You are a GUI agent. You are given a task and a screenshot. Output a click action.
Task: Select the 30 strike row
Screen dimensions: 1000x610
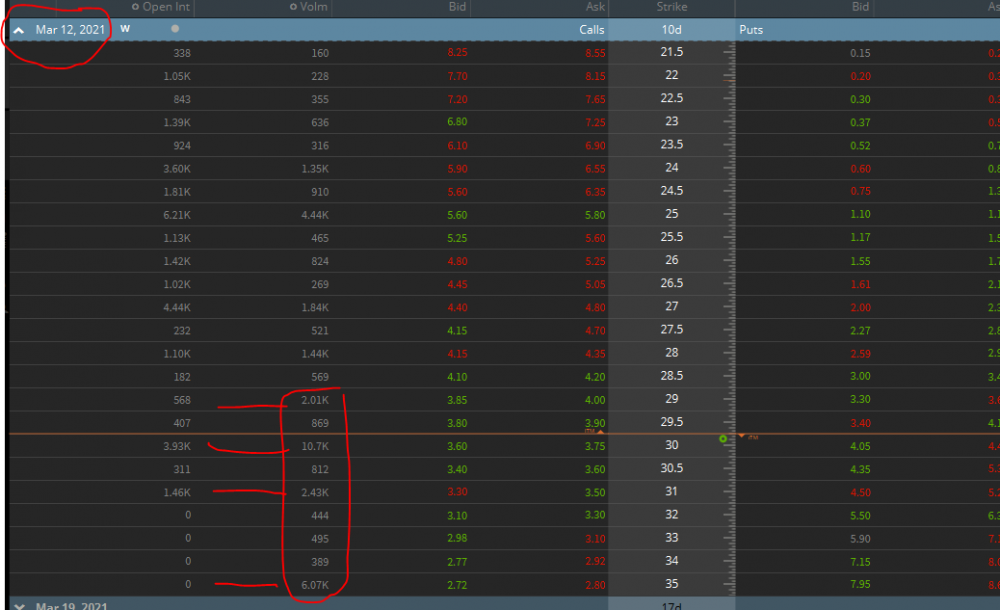[x=671, y=445]
